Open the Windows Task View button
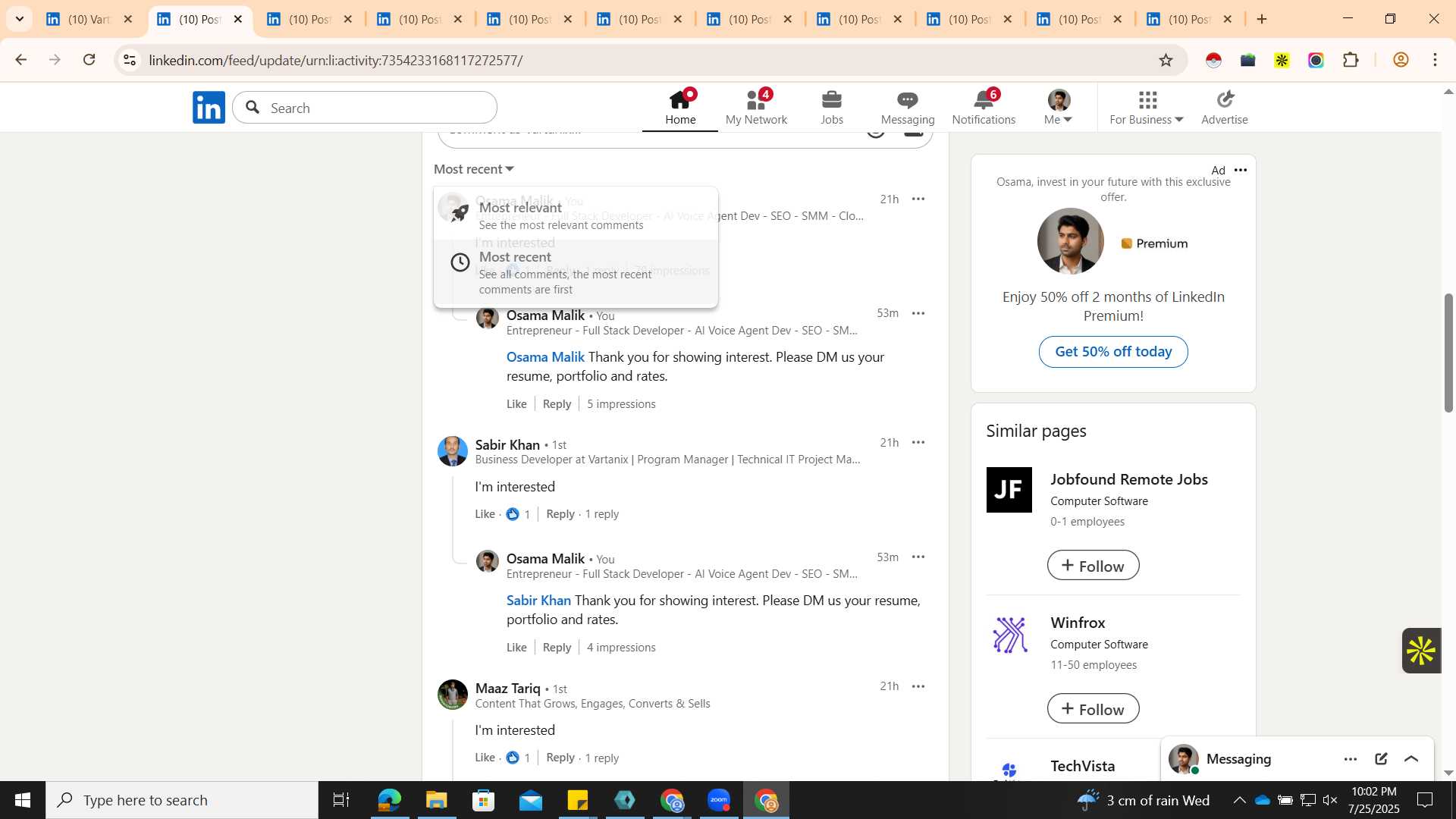Screen dimensions: 1456x819 341,800
